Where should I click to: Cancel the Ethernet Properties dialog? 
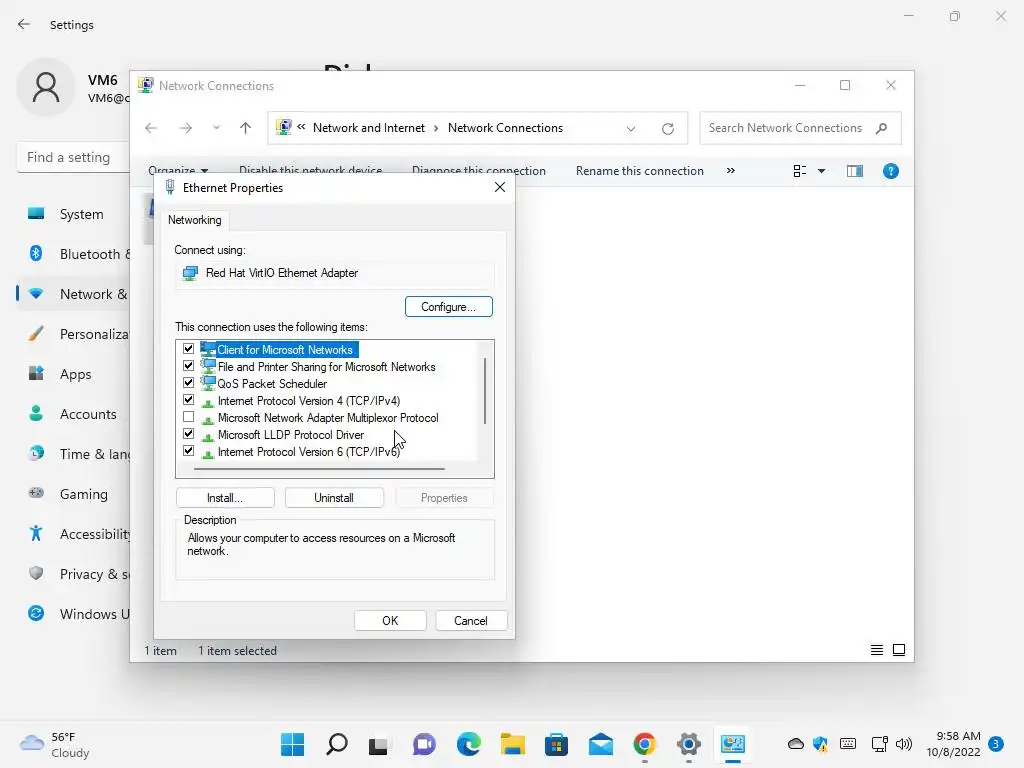click(x=471, y=620)
